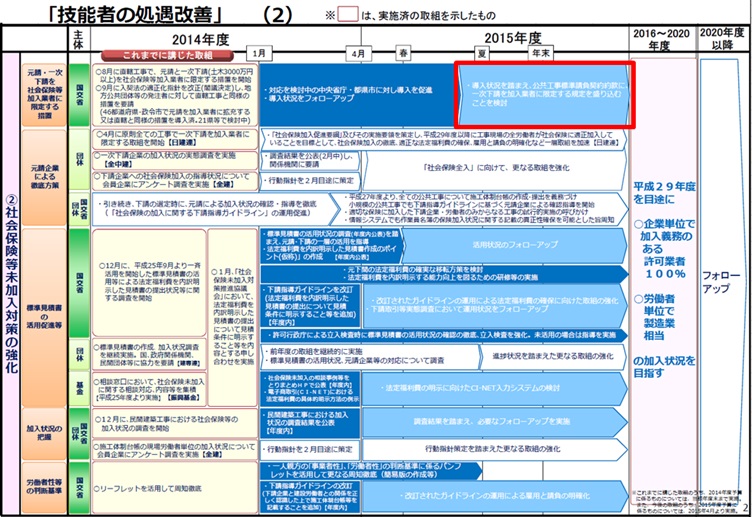Viewport: 752px width, 517px height.
Task: Click cell 下請指導ガイドラインを改訂(法定福利費を内訳明示
Action: click(x=311, y=306)
